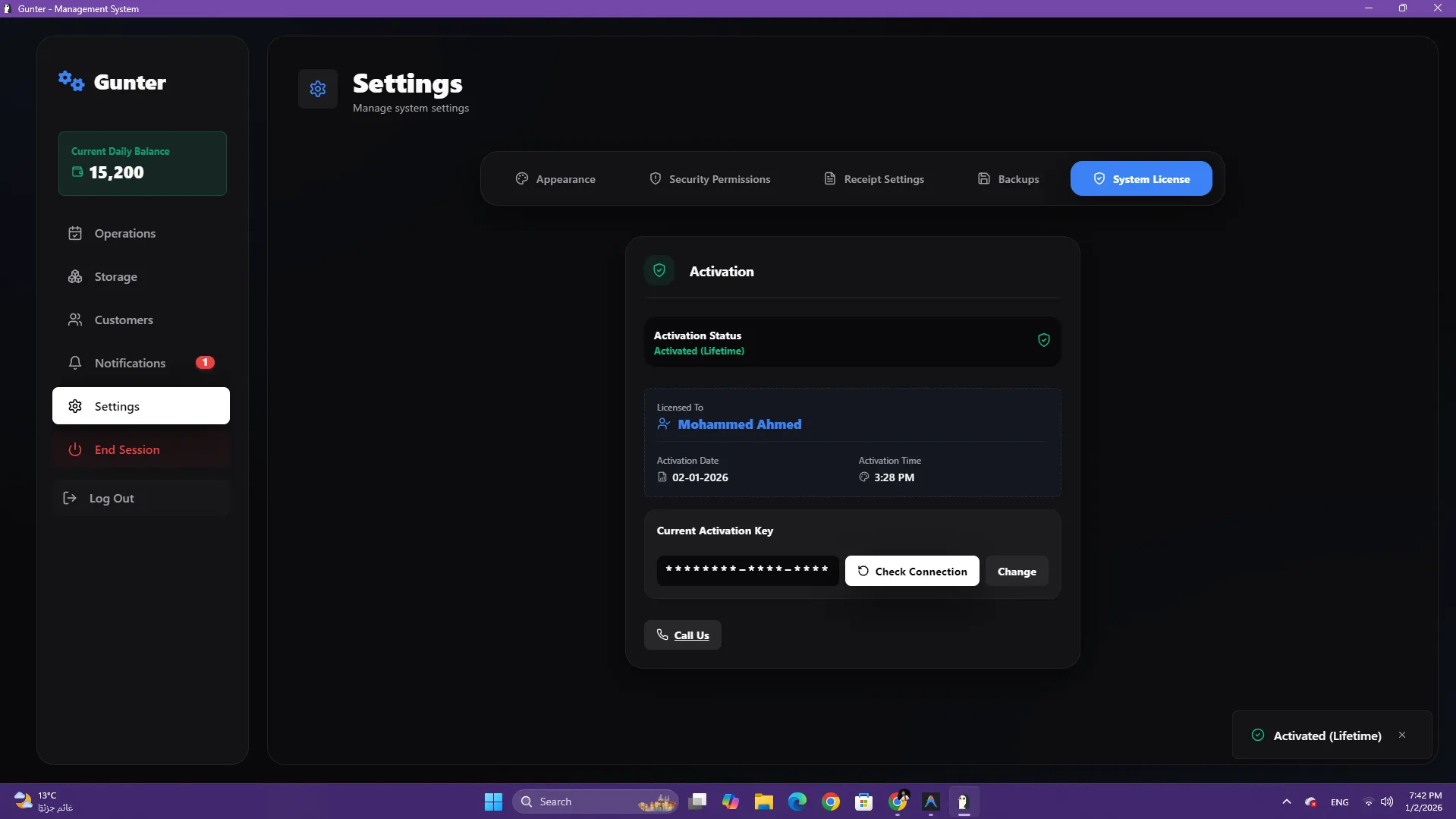Viewport: 1456px width, 819px height.
Task: Click the phone icon on Call Us
Action: [x=662, y=635]
